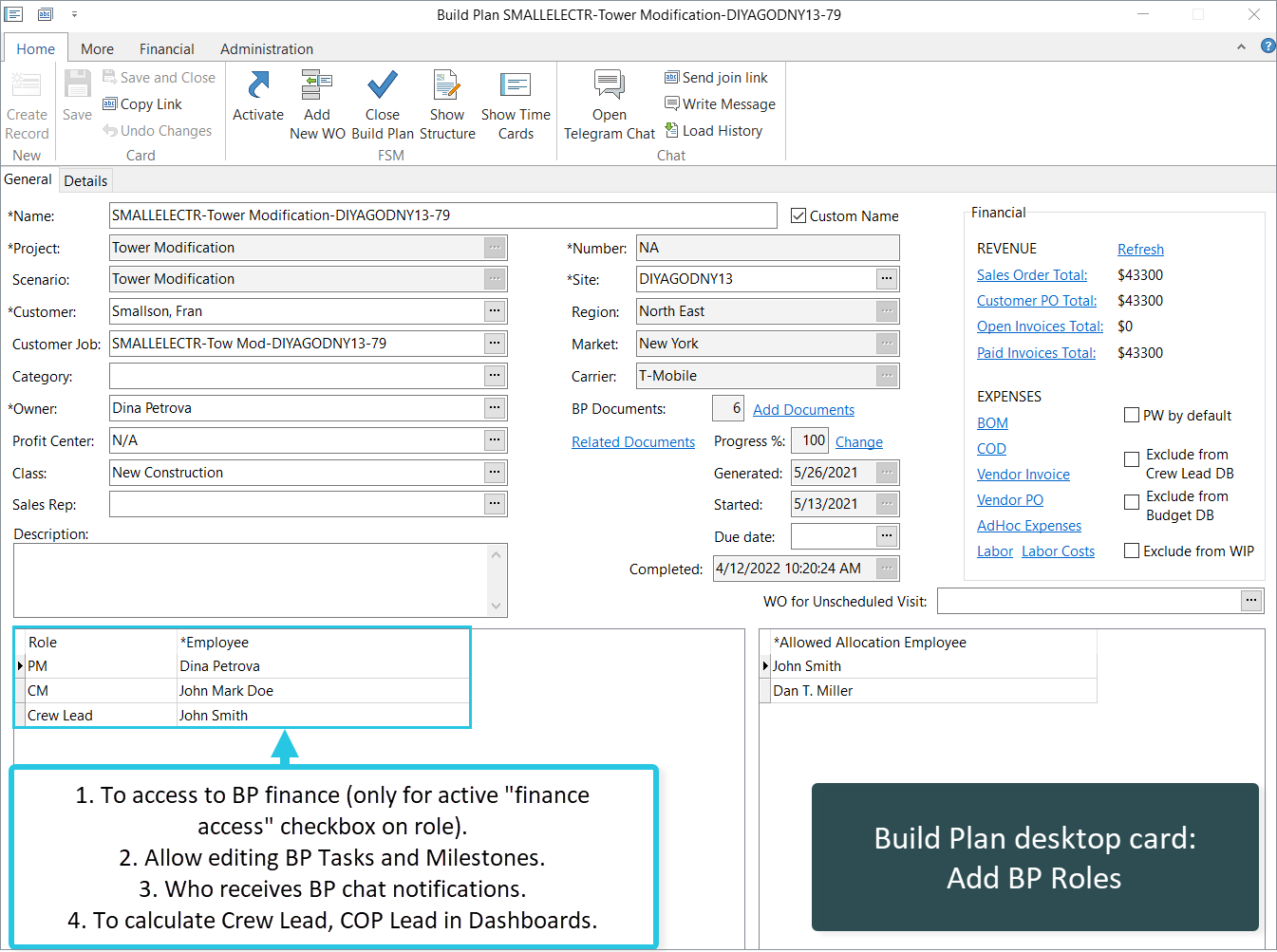
Task: Open Customer Job lookup button
Action: tap(495, 344)
